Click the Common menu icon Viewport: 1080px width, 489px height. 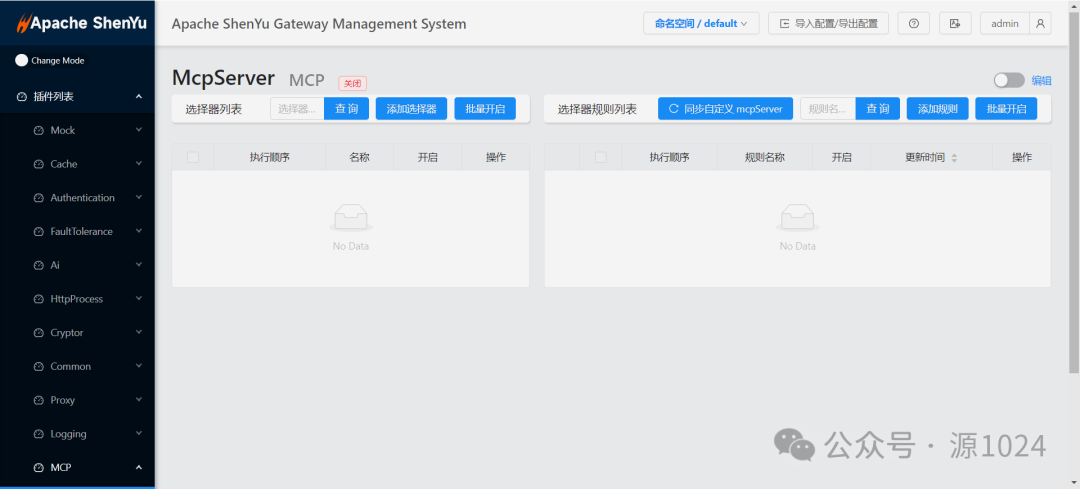click(x=39, y=366)
